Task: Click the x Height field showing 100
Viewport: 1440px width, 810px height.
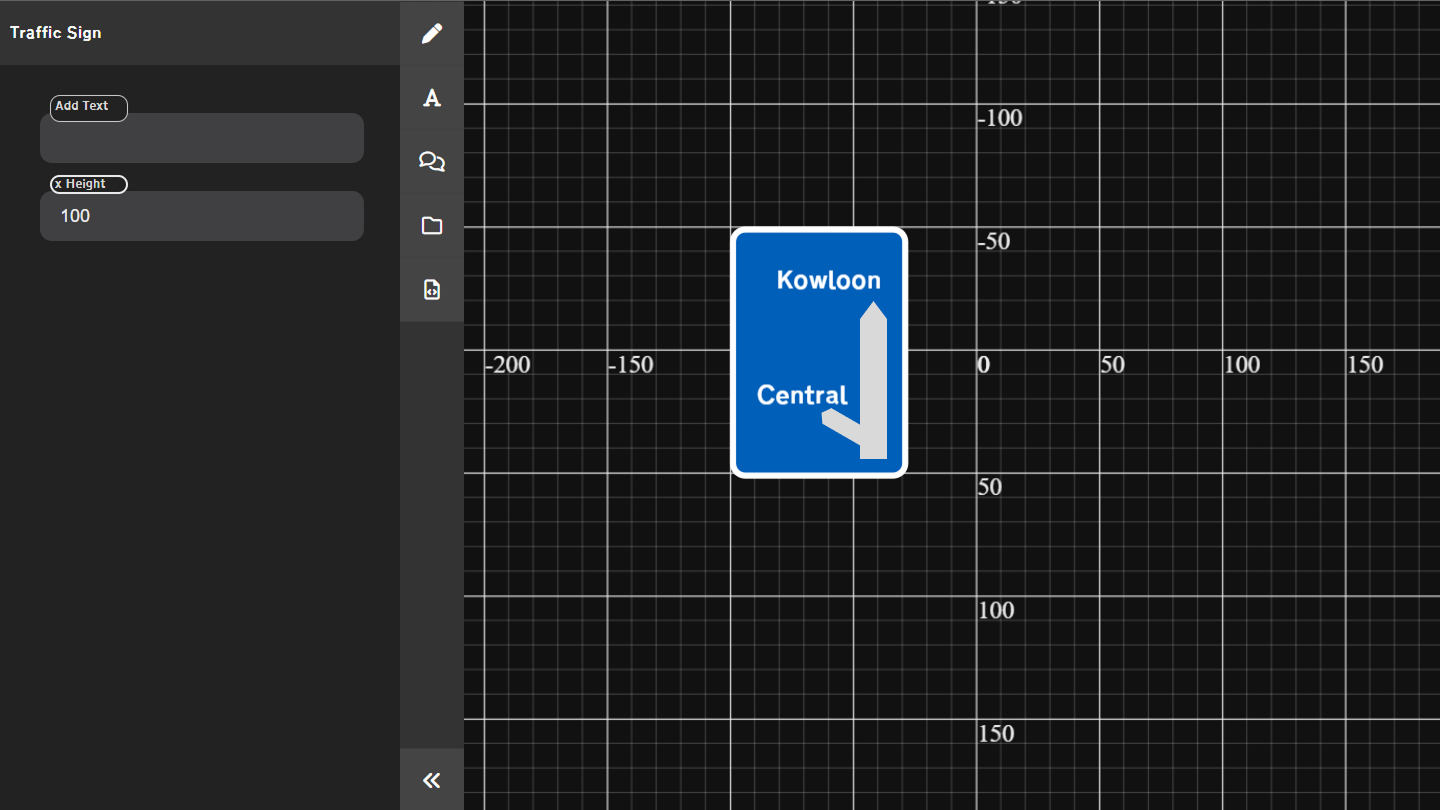Action: [x=202, y=216]
